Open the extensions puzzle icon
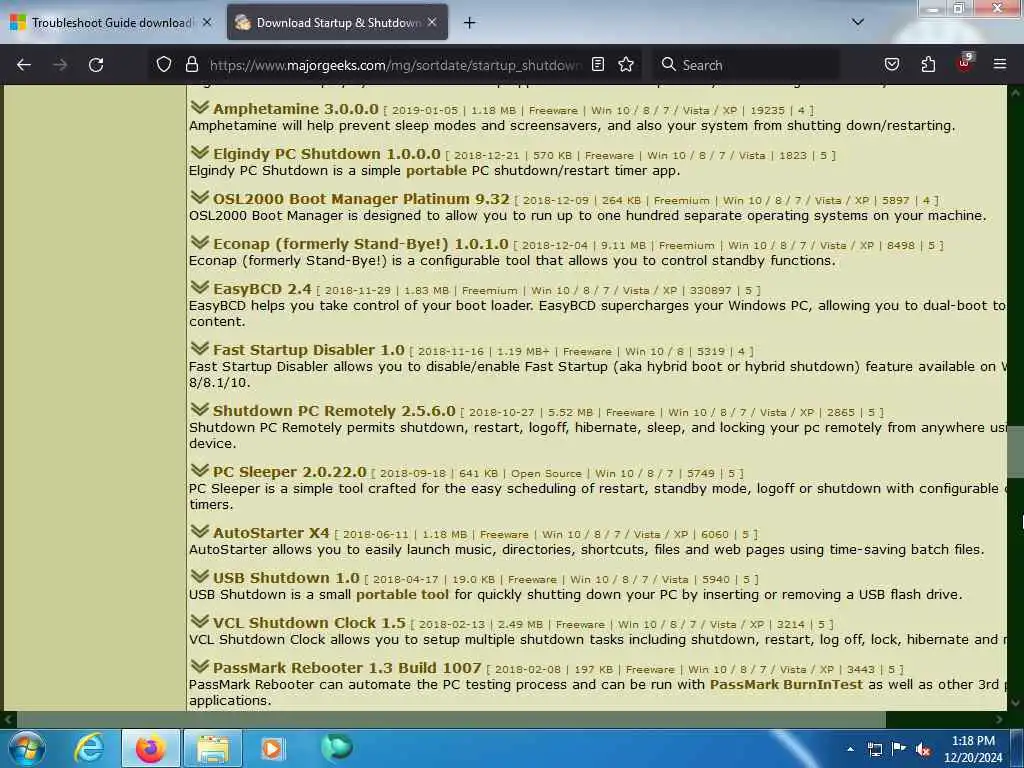The height and width of the screenshot is (768, 1024). click(x=928, y=65)
